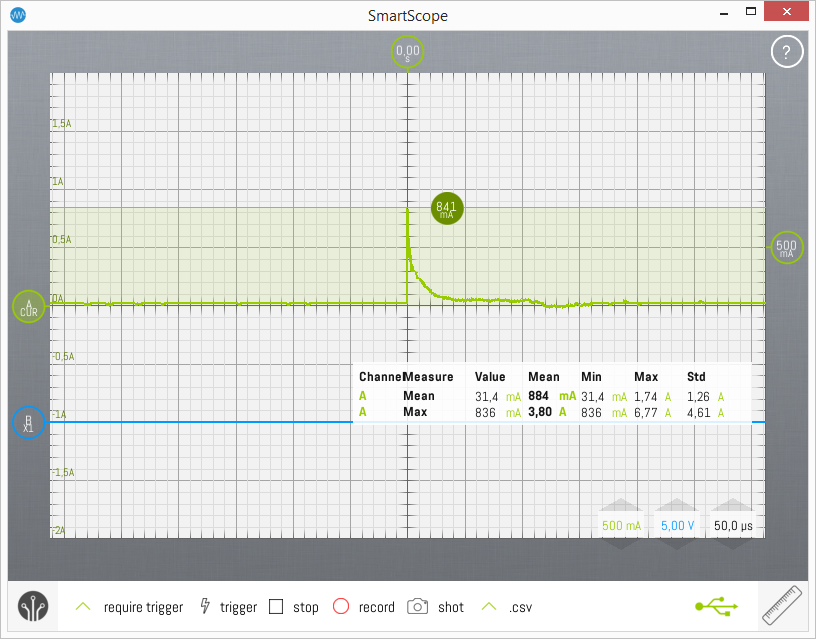Screen dimensions: 816x639
Task: Select the blue channel B indicator
Action: click(x=28, y=423)
